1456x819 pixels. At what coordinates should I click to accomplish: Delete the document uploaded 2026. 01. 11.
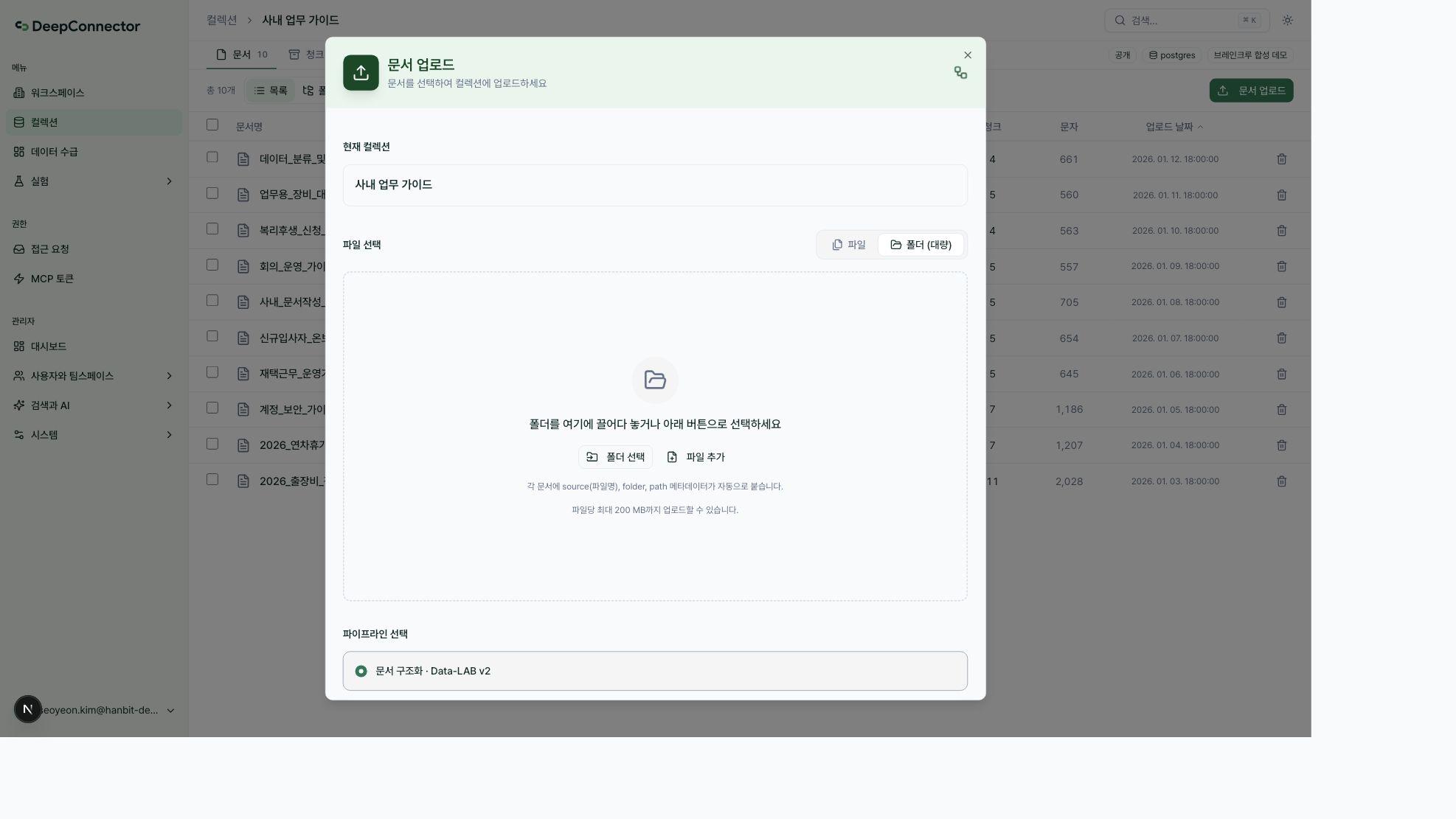click(1281, 195)
